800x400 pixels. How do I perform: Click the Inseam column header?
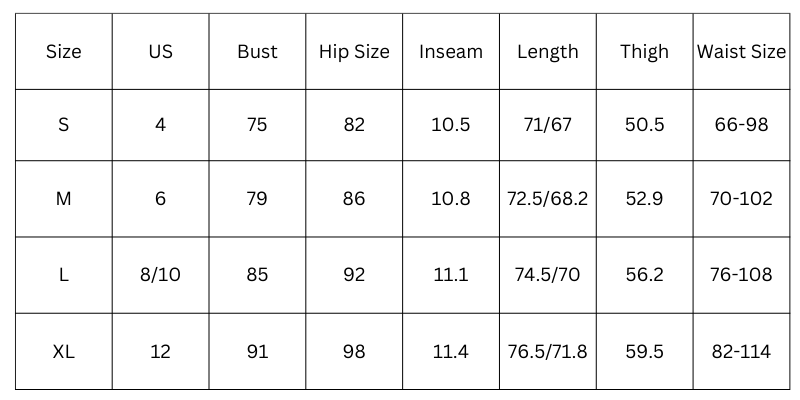450,52
